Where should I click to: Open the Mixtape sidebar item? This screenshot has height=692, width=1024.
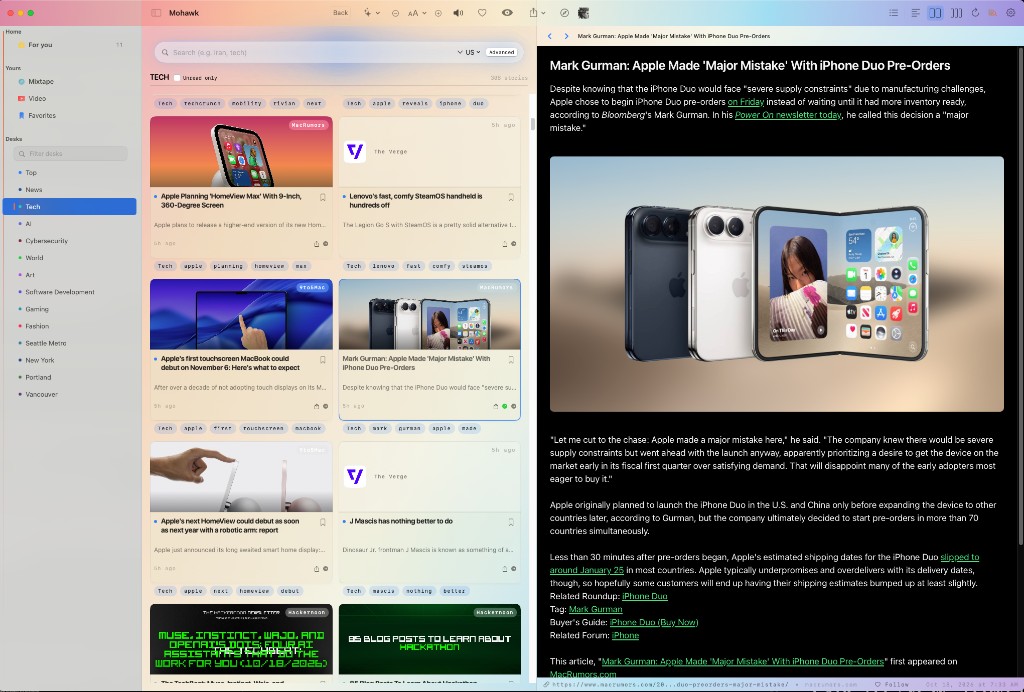[70, 82]
